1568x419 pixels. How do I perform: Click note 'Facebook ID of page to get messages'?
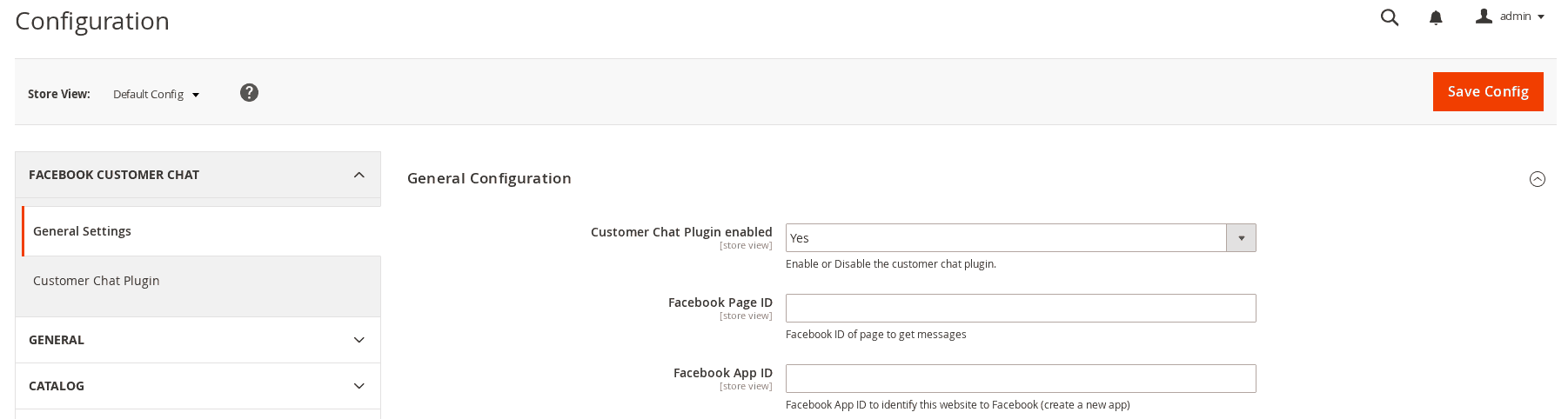tap(876, 335)
